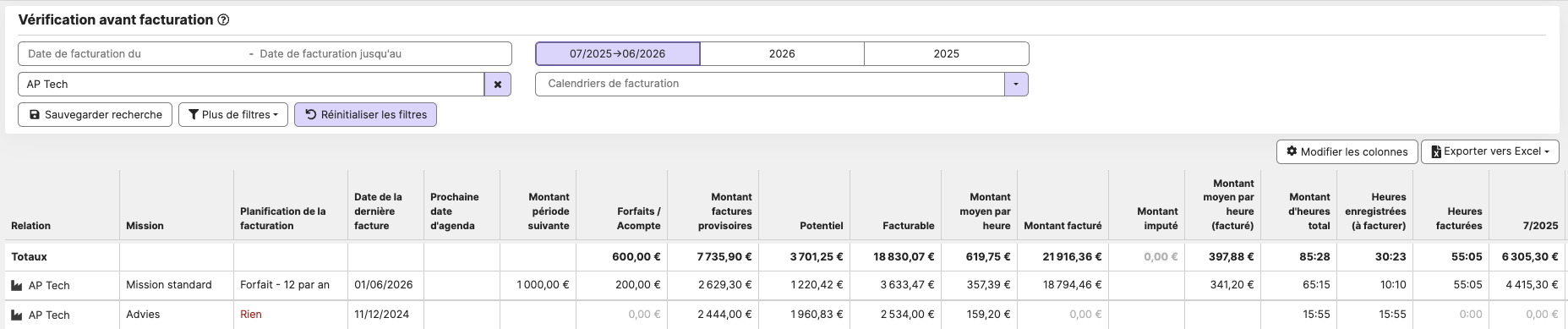Open AP Tech link in Advies row
This screenshot has width=1568, height=329.
(x=49, y=315)
